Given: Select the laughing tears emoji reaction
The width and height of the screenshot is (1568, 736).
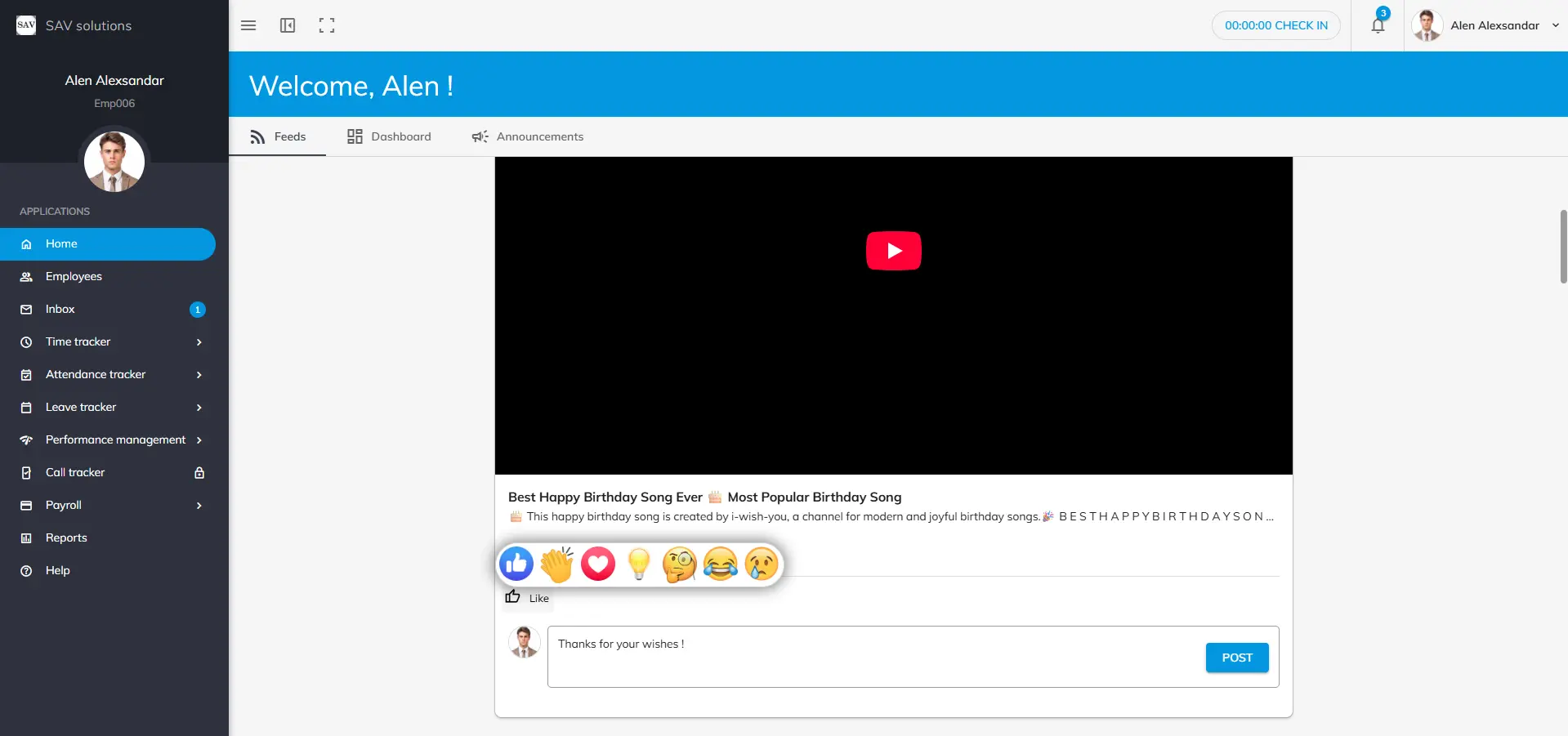Looking at the screenshot, I should [720, 564].
